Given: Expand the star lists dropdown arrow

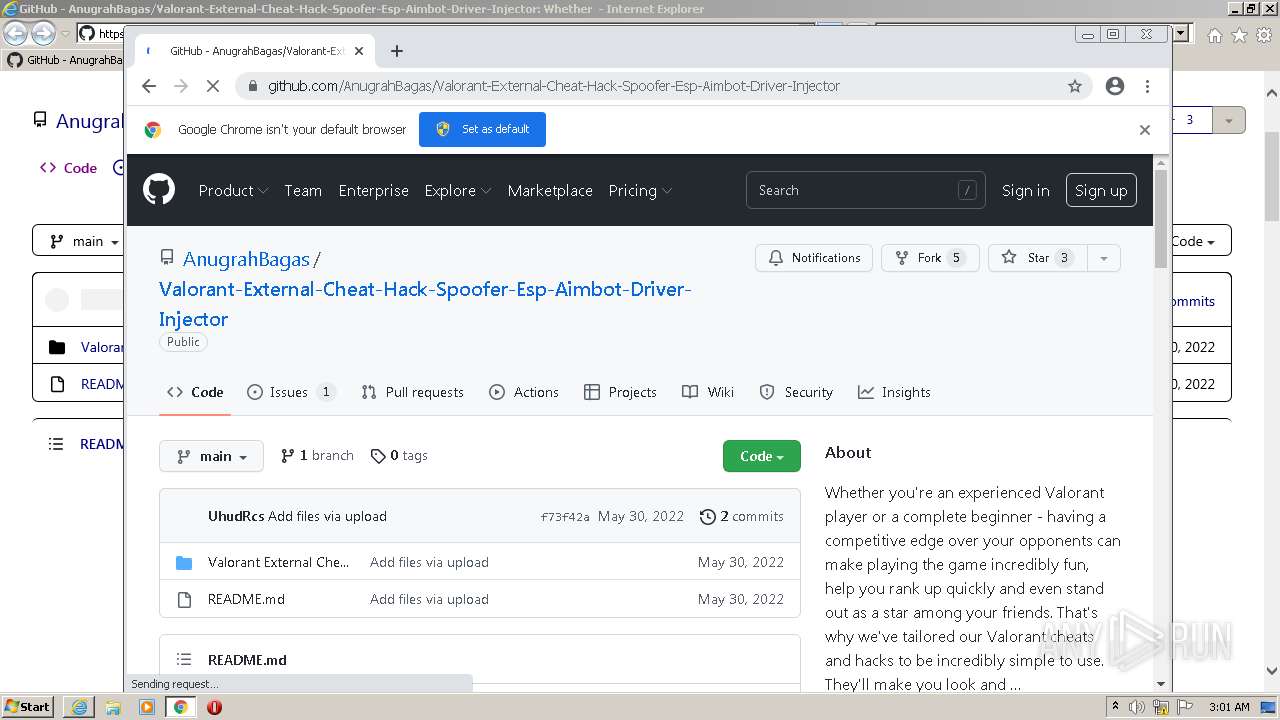Looking at the screenshot, I should pyautogui.click(x=1104, y=258).
